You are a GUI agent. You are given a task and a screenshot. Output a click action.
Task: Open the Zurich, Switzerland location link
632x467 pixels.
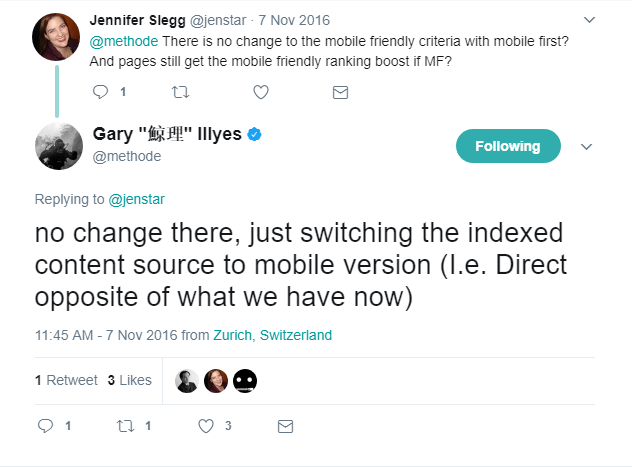coord(272,335)
